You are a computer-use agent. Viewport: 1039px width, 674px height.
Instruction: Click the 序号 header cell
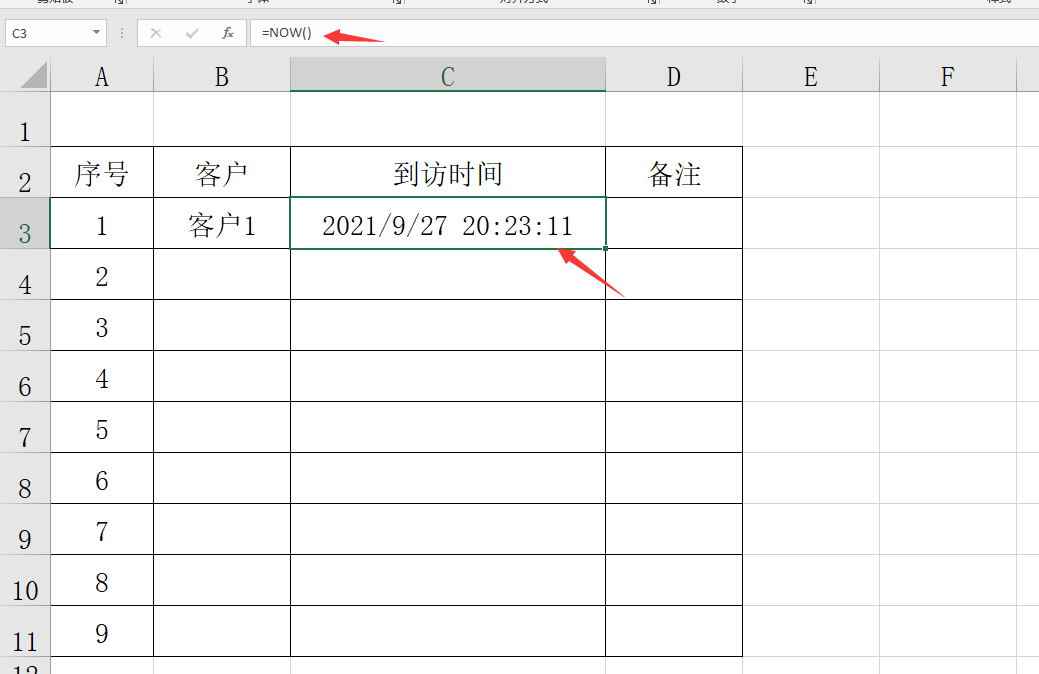click(102, 172)
